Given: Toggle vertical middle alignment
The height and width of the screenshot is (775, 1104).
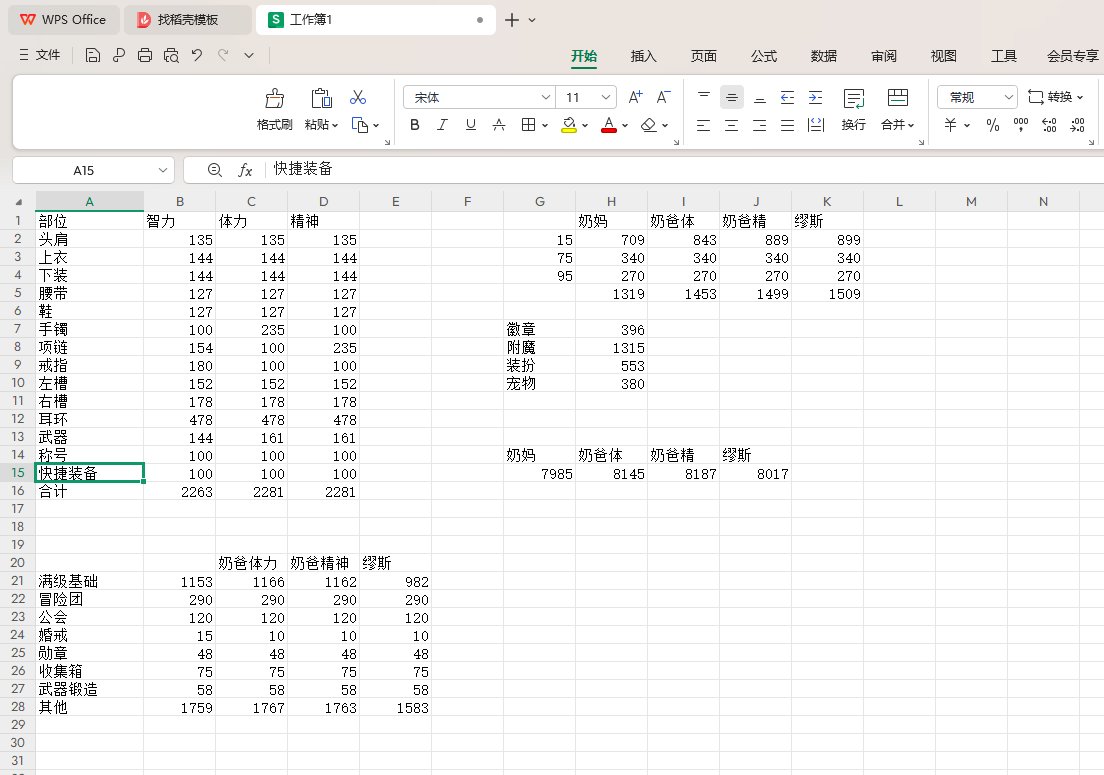Looking at the screenshot, I should pos(732,97).
